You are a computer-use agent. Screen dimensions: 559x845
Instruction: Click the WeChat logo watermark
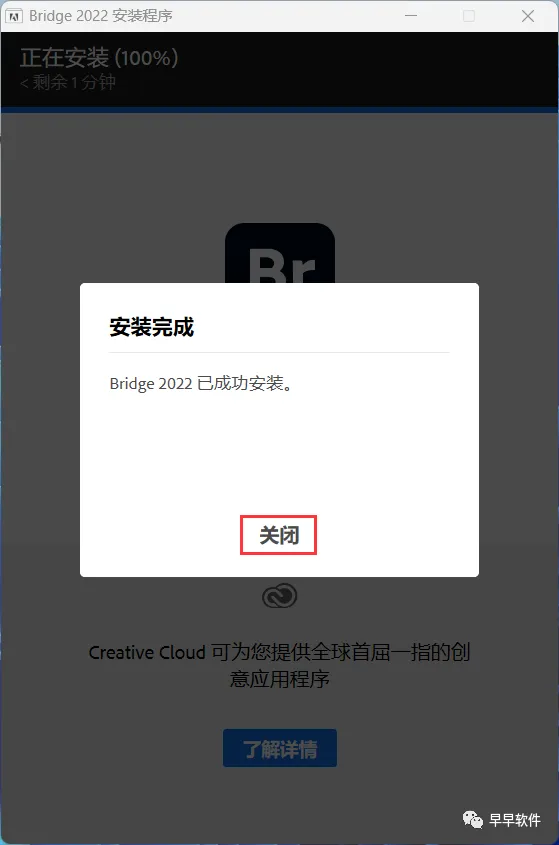473,820
